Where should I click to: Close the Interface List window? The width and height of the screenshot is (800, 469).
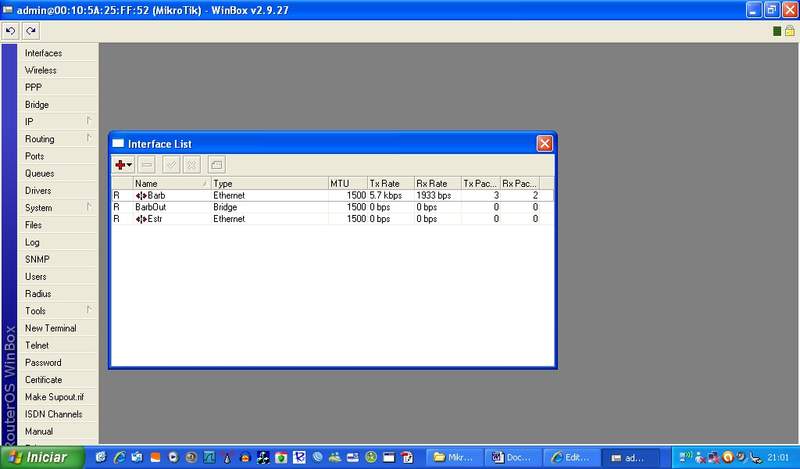[x=544, y=143]
